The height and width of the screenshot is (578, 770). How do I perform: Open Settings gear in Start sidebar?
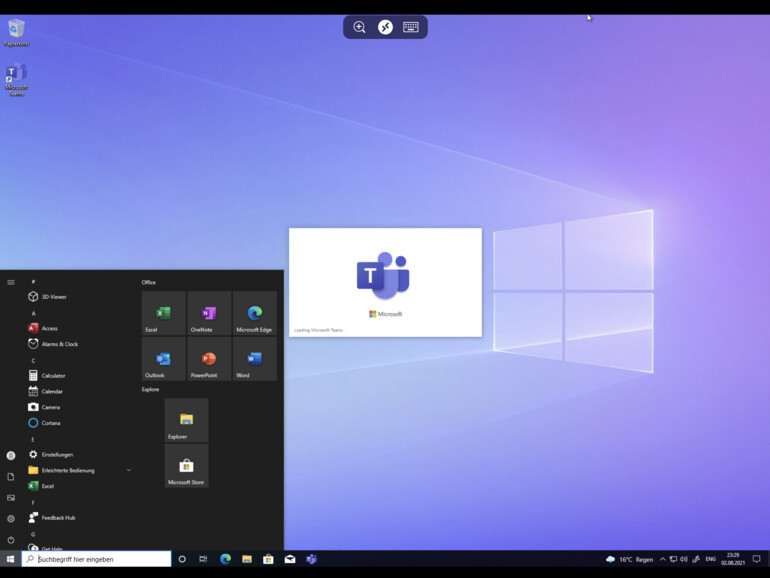11,519
